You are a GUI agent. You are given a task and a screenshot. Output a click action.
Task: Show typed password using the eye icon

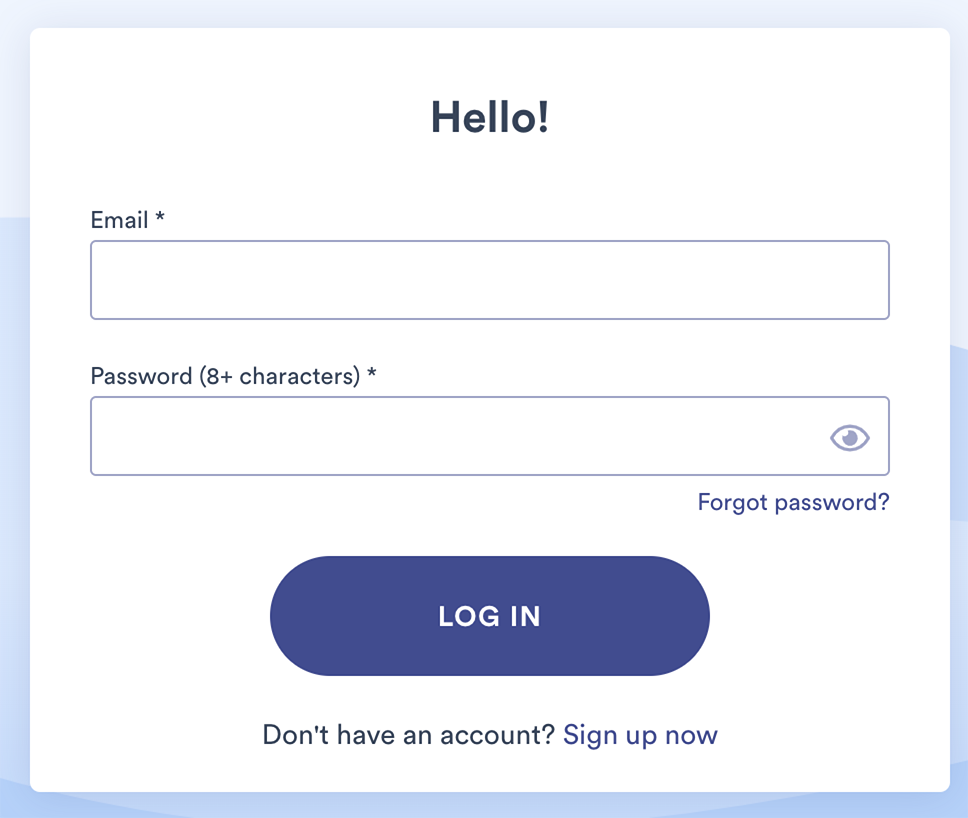(849, 438)
